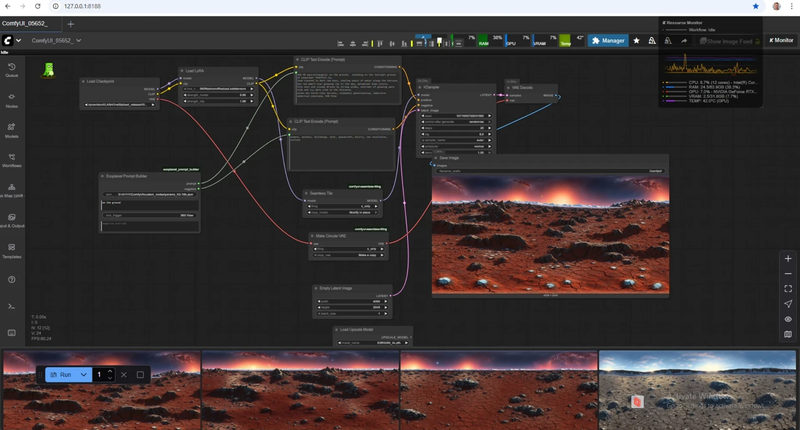Open sampler_name combo in KSampler
This screenshot has width=800, height=430.
point(456,140)
